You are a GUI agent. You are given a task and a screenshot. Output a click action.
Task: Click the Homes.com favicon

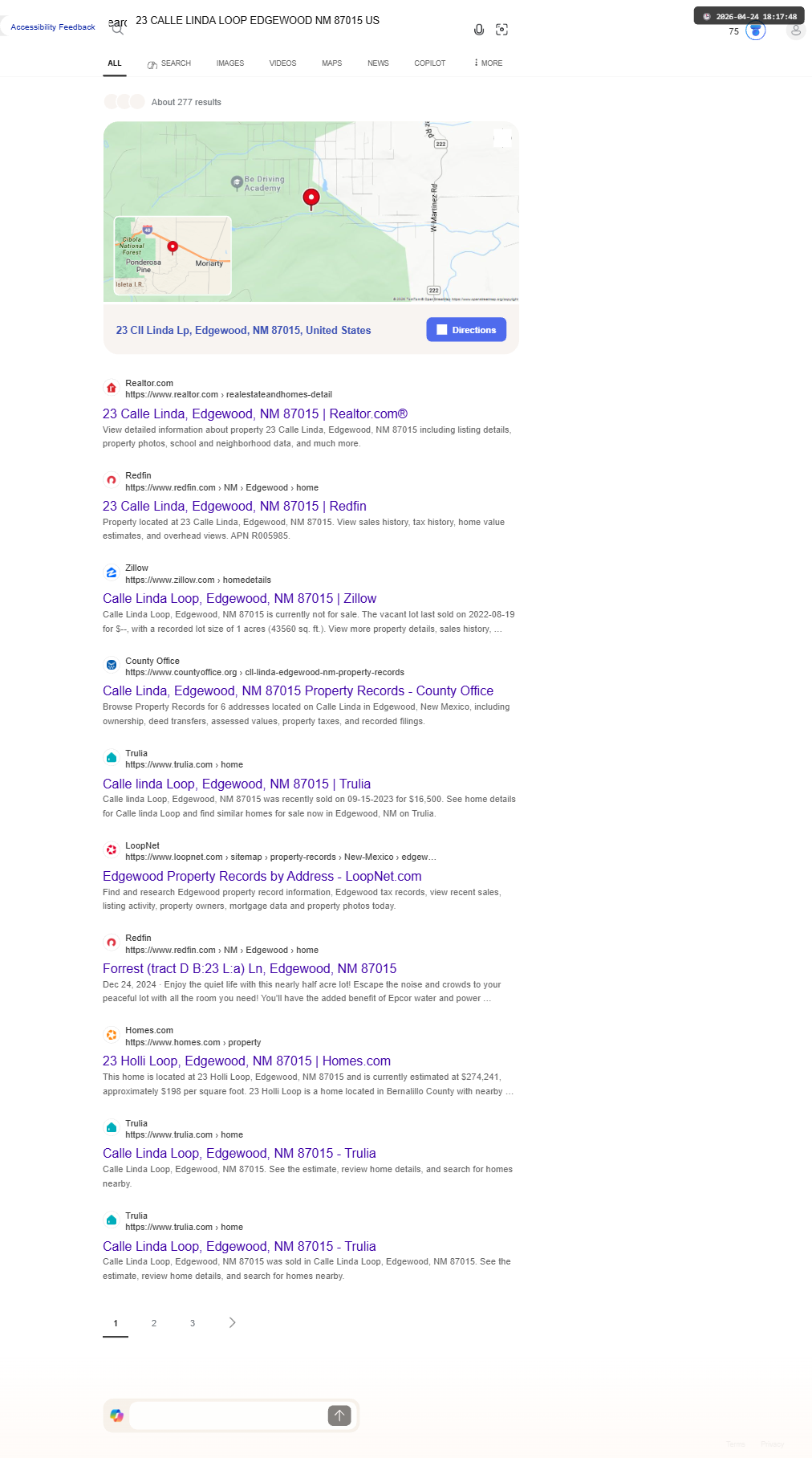[x=112, y=1035]
